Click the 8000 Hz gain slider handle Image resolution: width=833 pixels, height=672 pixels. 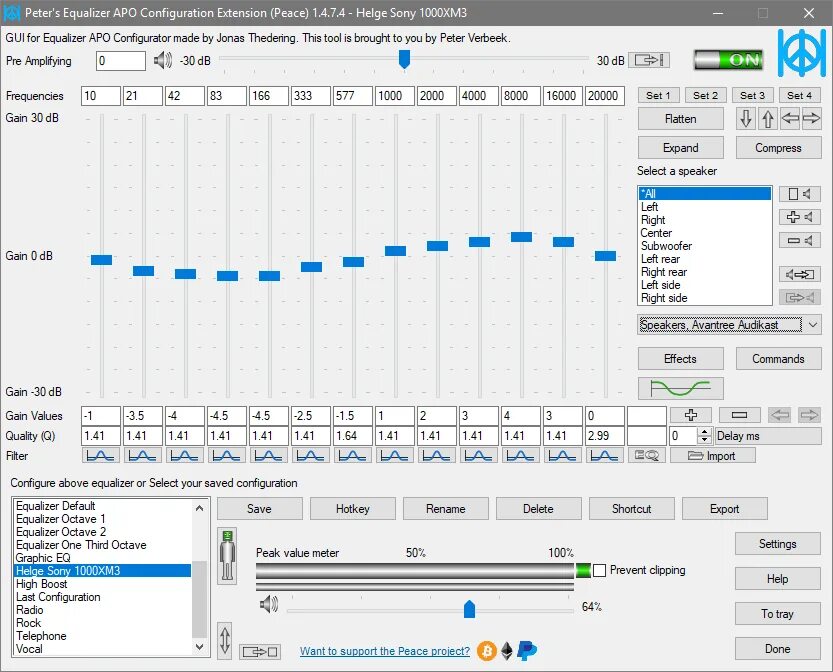[521, 237]
